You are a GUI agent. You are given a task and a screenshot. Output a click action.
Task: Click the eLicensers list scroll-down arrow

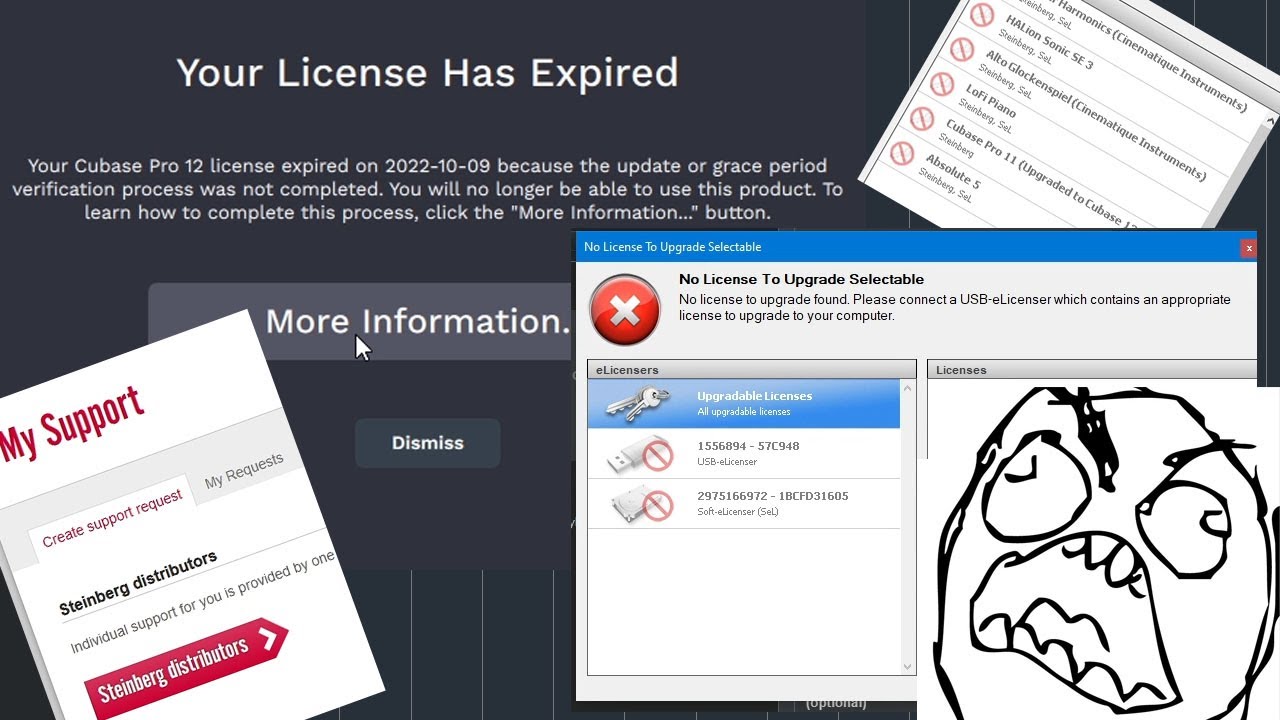pyautogui.click(x=908, y=666)
